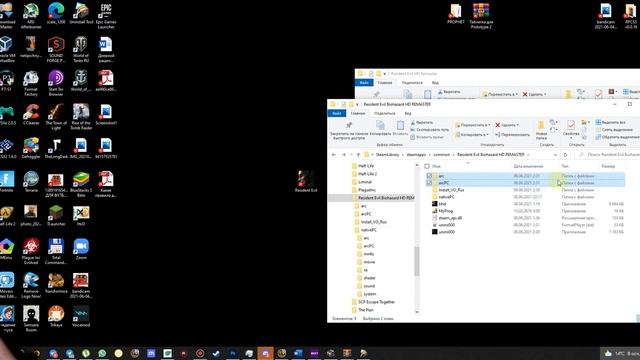Click Select All button in ribbon
640x360 pixels.
click(x=610, y=122)
